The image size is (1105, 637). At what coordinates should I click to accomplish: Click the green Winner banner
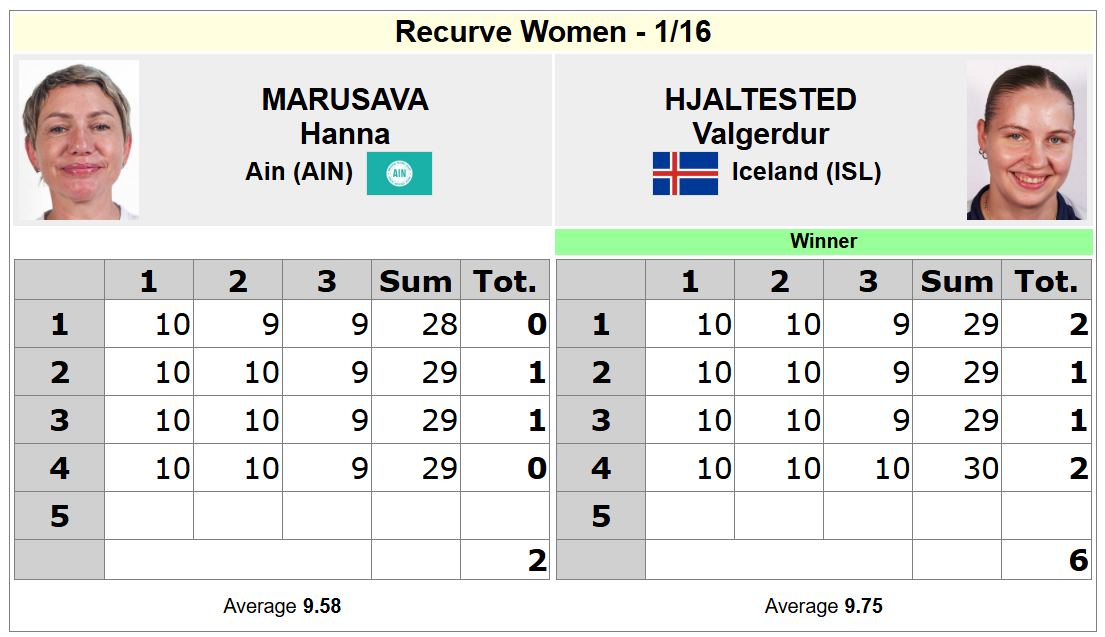click(823, 241)
